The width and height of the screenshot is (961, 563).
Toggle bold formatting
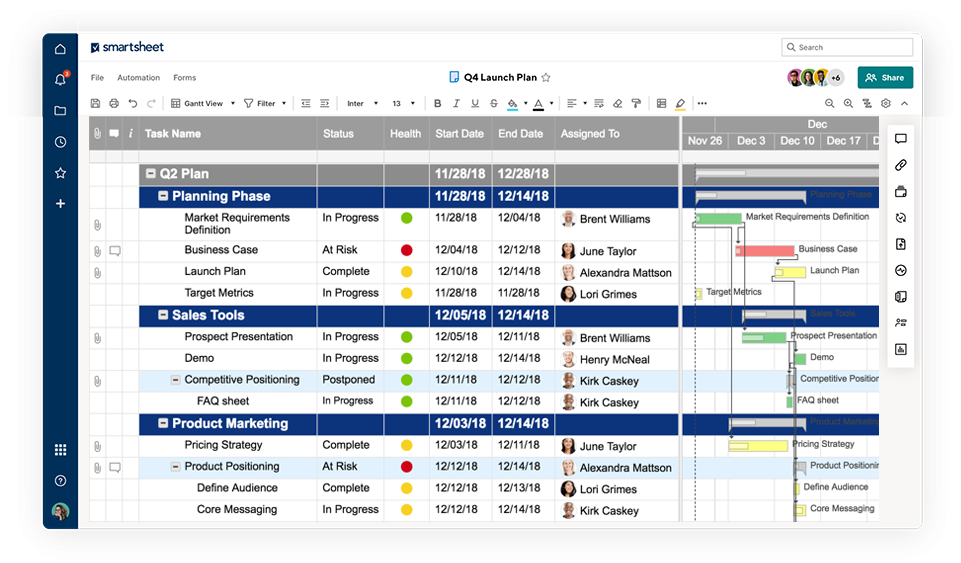(437, 103)
